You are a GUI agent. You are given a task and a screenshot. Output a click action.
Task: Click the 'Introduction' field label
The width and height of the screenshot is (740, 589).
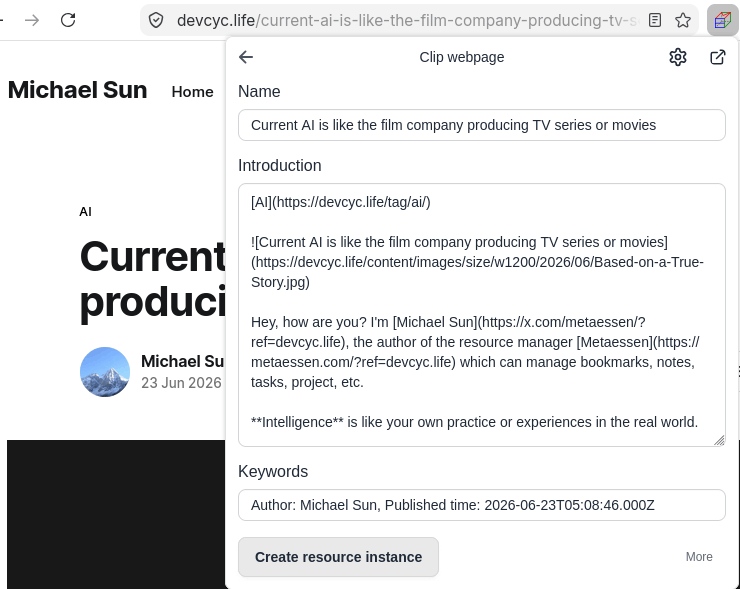click(279, 166)
